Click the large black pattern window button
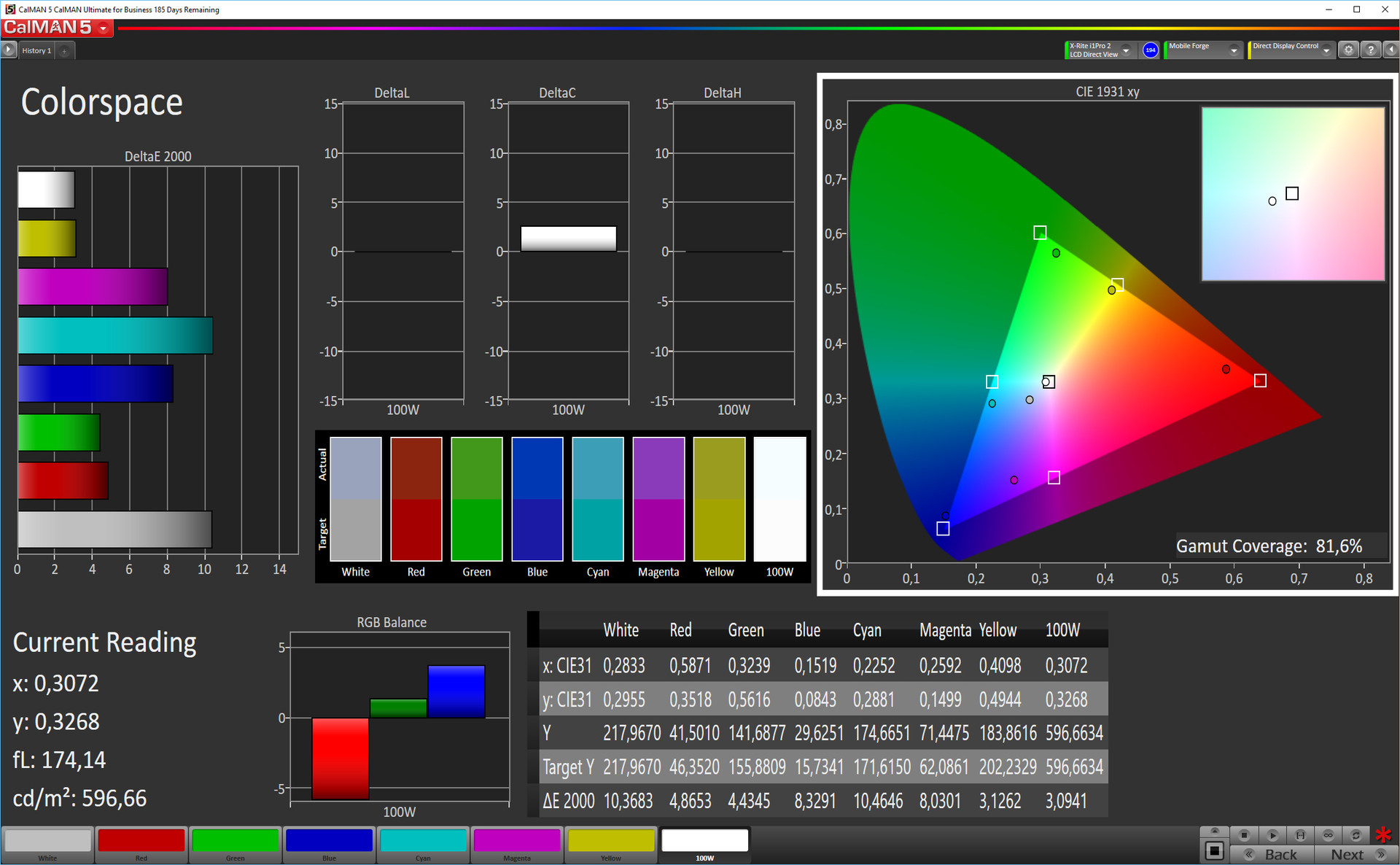The height and width of the screenshot is (865, 1400). 1214,850
